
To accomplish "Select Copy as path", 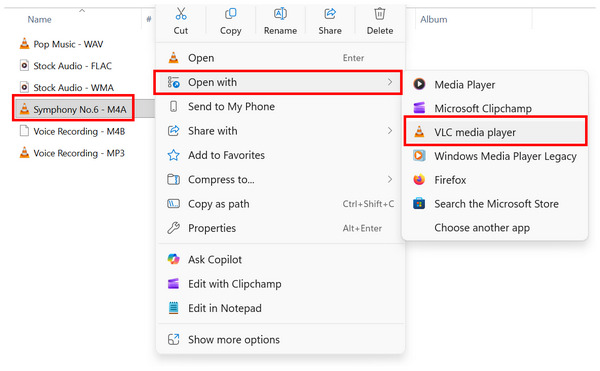I will pyautogui.click(x=280, y=204).
